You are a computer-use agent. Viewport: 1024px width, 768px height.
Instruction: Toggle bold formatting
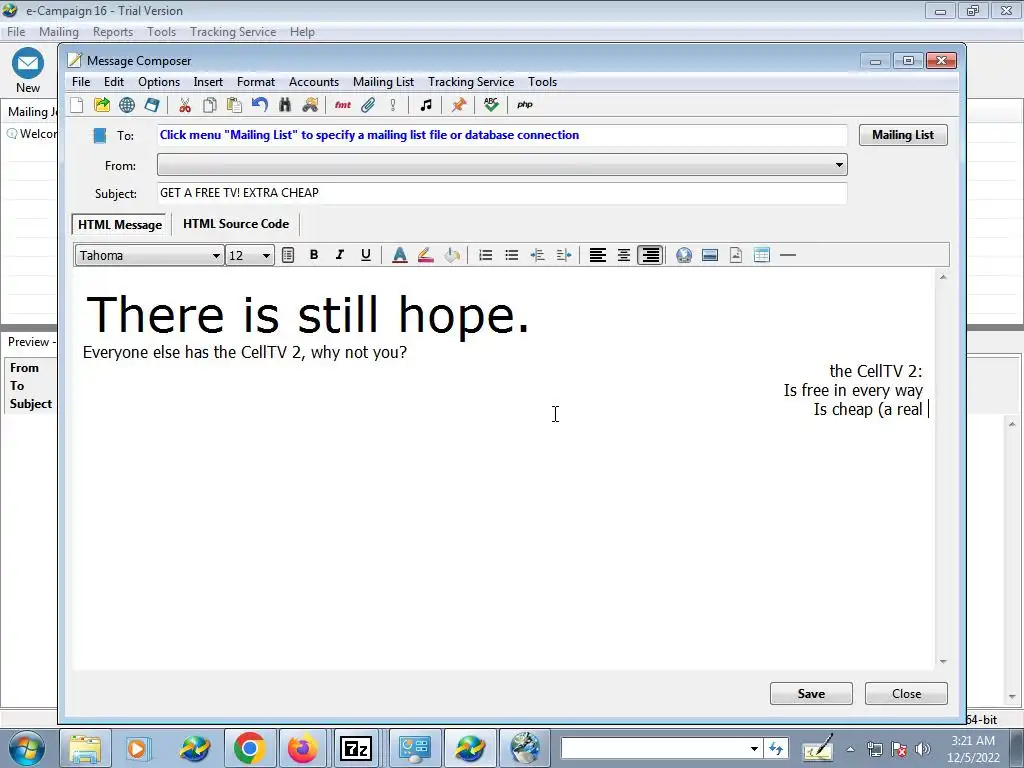click(314, 255)
